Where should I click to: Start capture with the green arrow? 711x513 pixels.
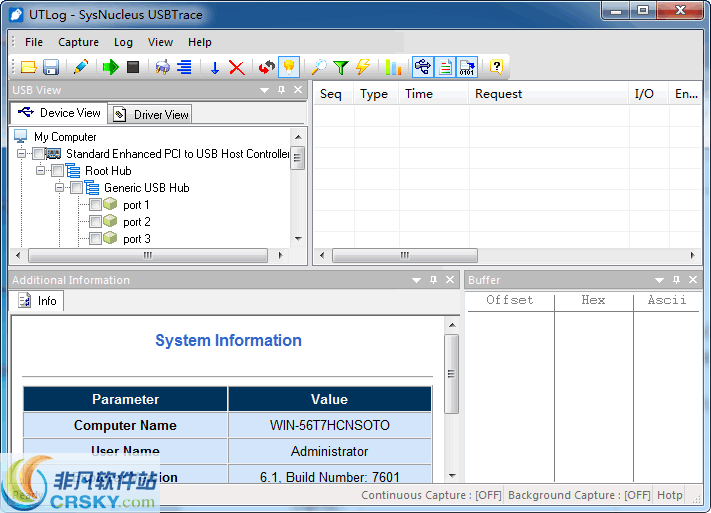pyautogui.click(x=110, y=67)
